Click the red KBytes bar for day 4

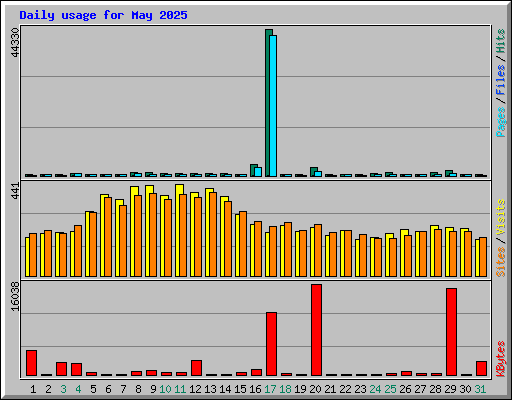pos(76,369)
